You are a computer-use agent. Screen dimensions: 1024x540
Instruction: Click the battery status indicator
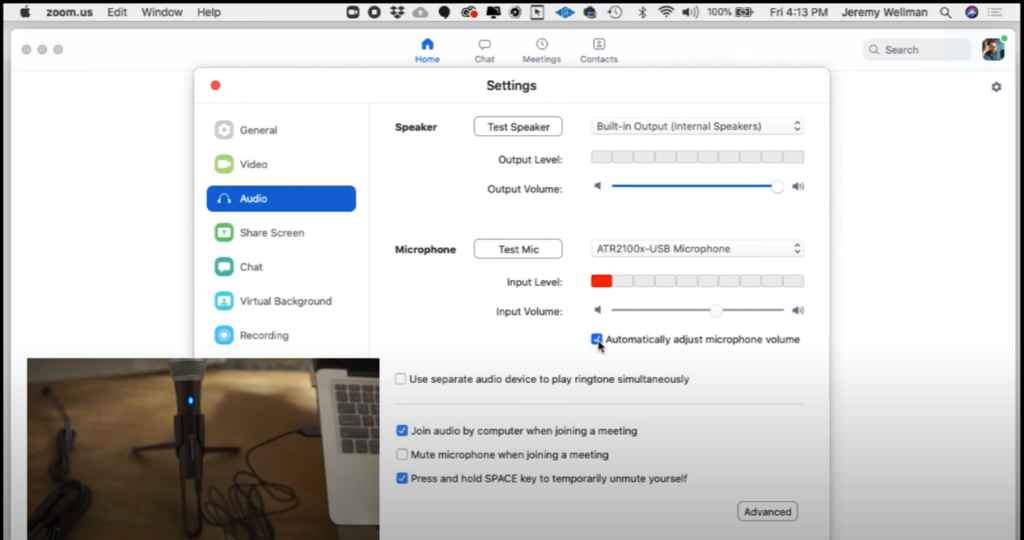pyautogui.click(x=730, y=12)
